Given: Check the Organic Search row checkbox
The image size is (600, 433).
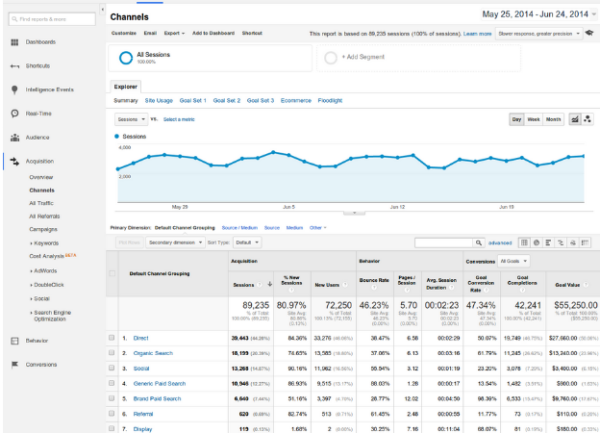Looking at the screenshot, I should [x=112, y=353].
